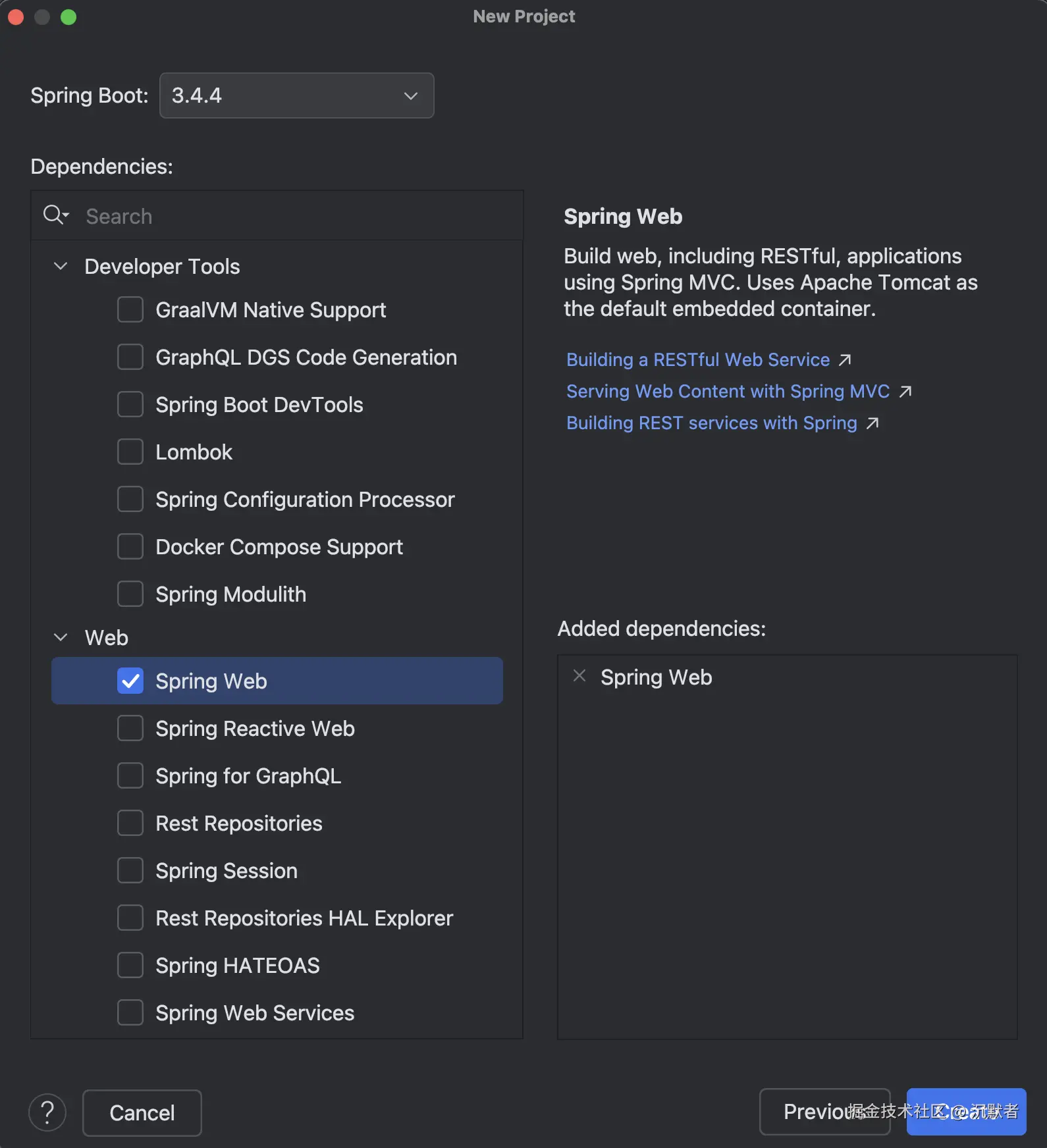
Task: Open the help question mark button
Action: coord(47,1112)
